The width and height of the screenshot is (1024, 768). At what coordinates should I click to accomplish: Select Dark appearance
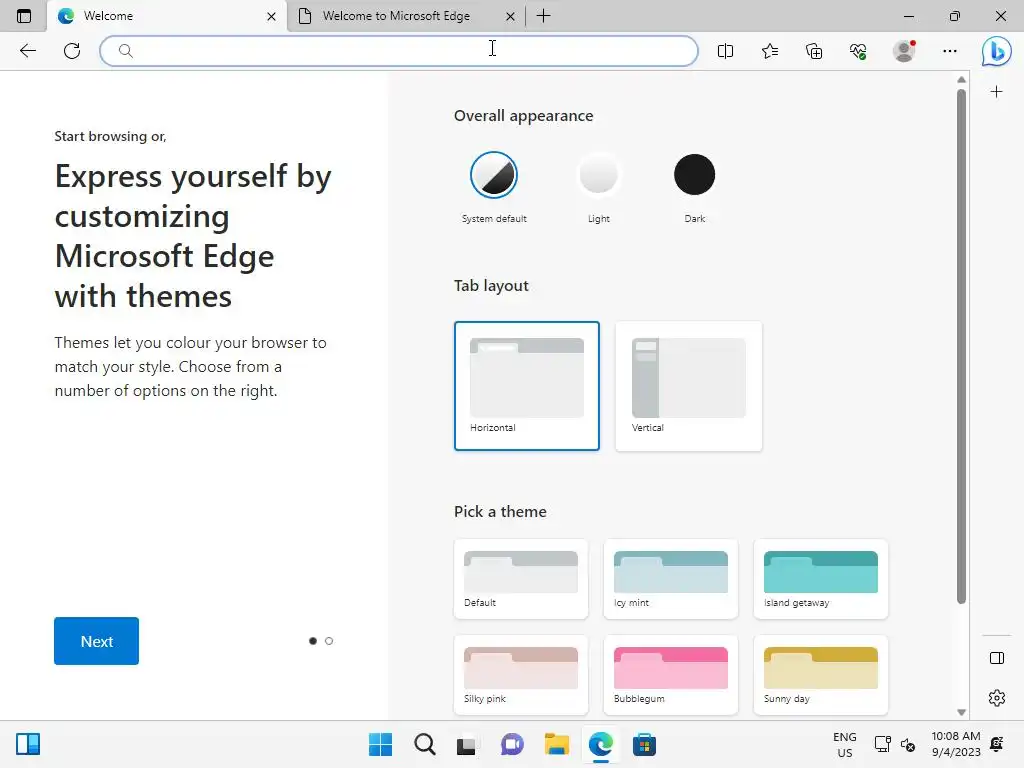coord(694,175)
